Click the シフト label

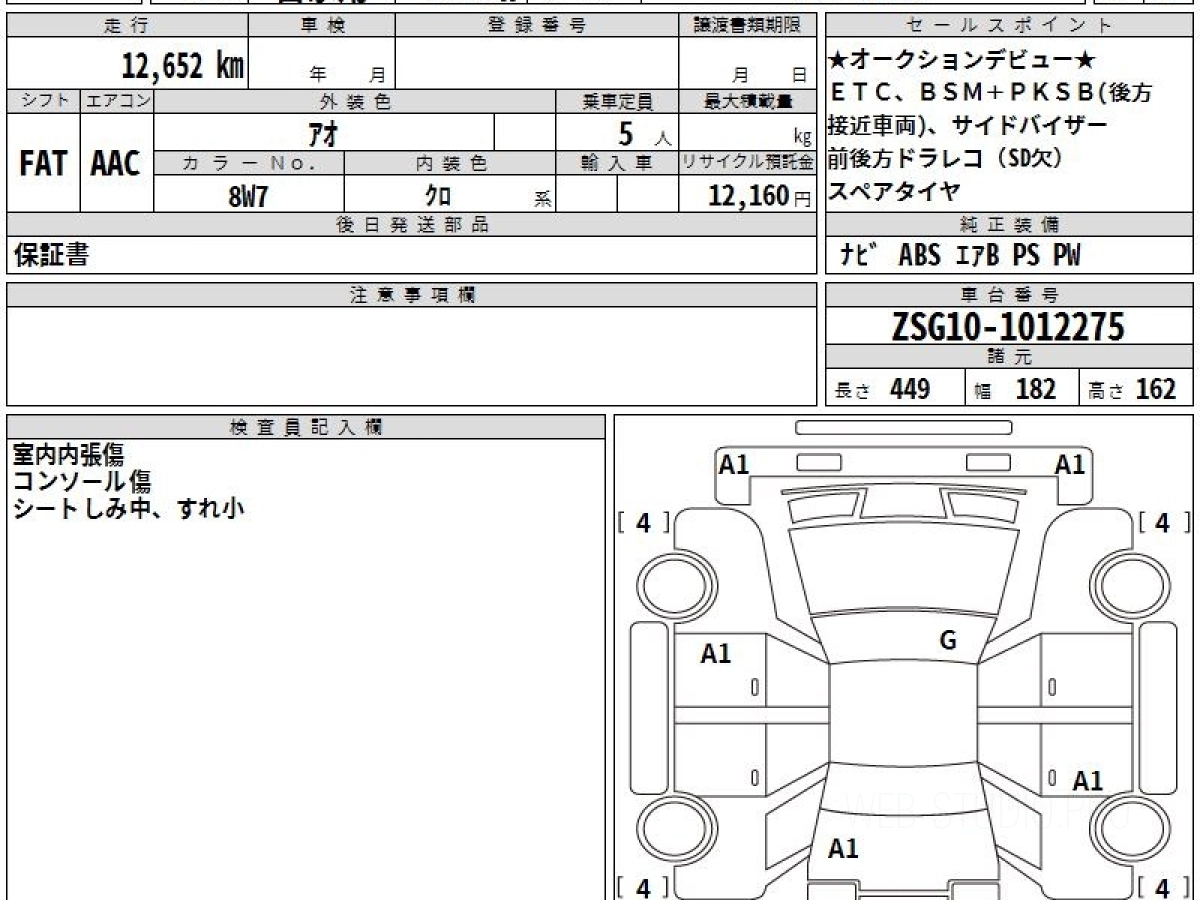tap(44, 101)
